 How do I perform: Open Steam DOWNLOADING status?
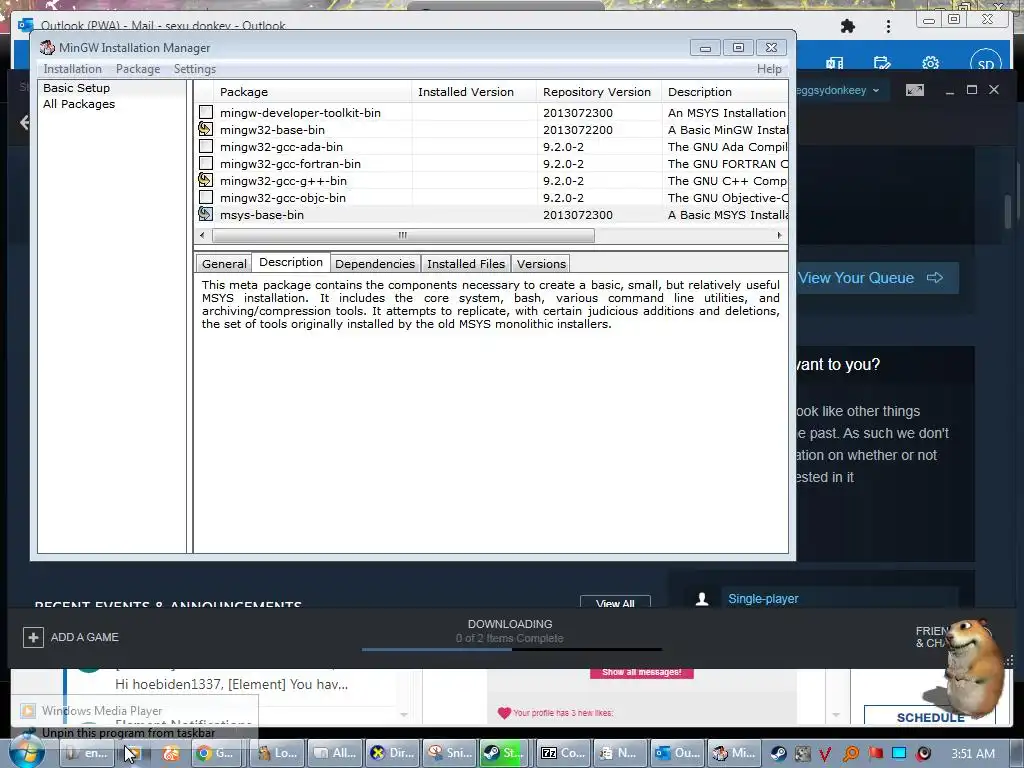coord(510,624)
